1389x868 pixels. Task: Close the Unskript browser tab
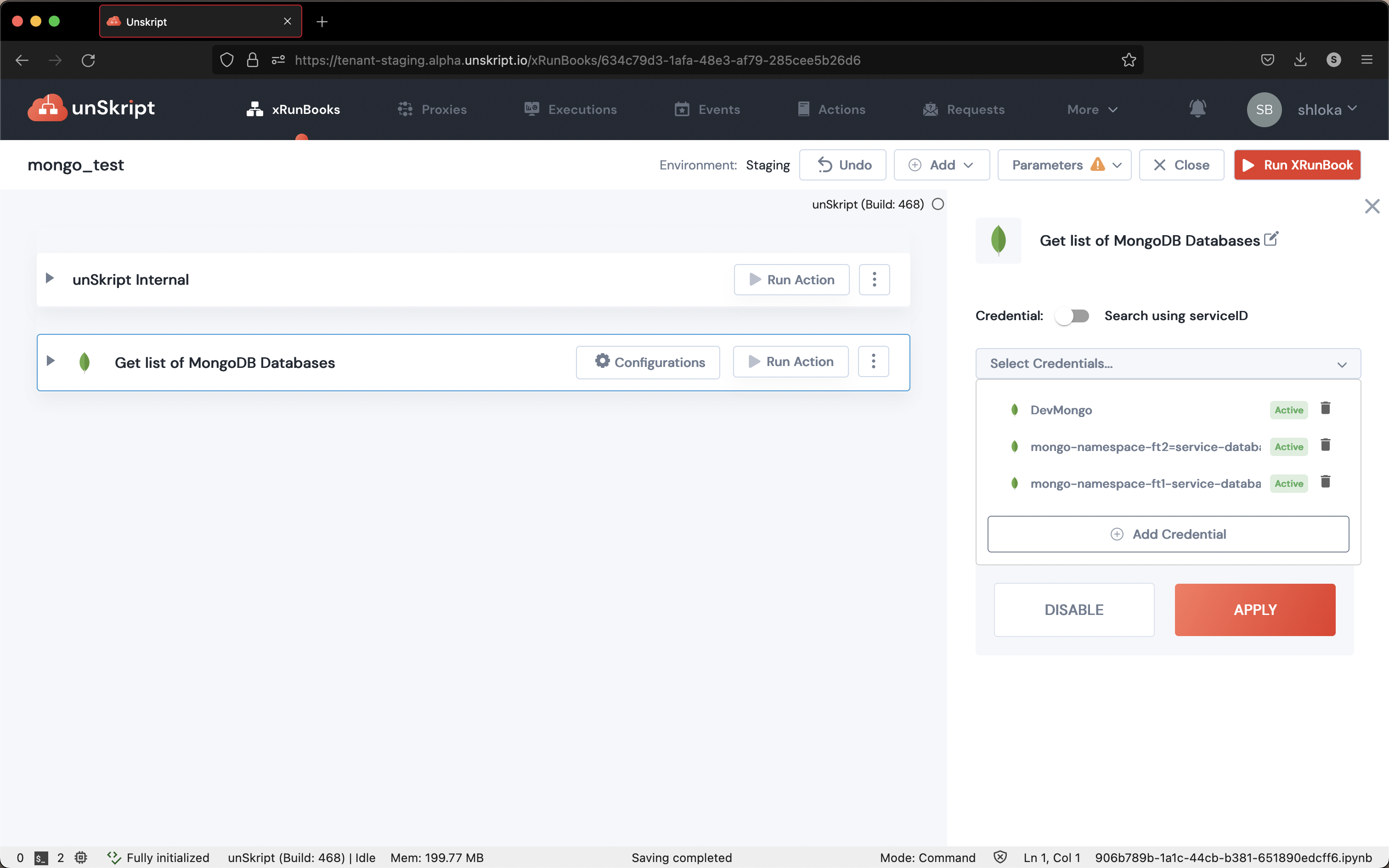(288, 21)
